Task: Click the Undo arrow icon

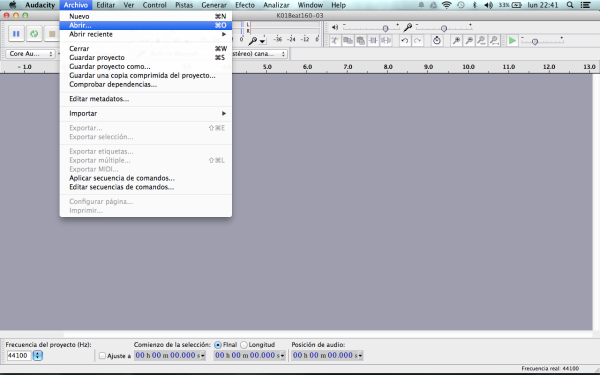Action: click(405, 41)
